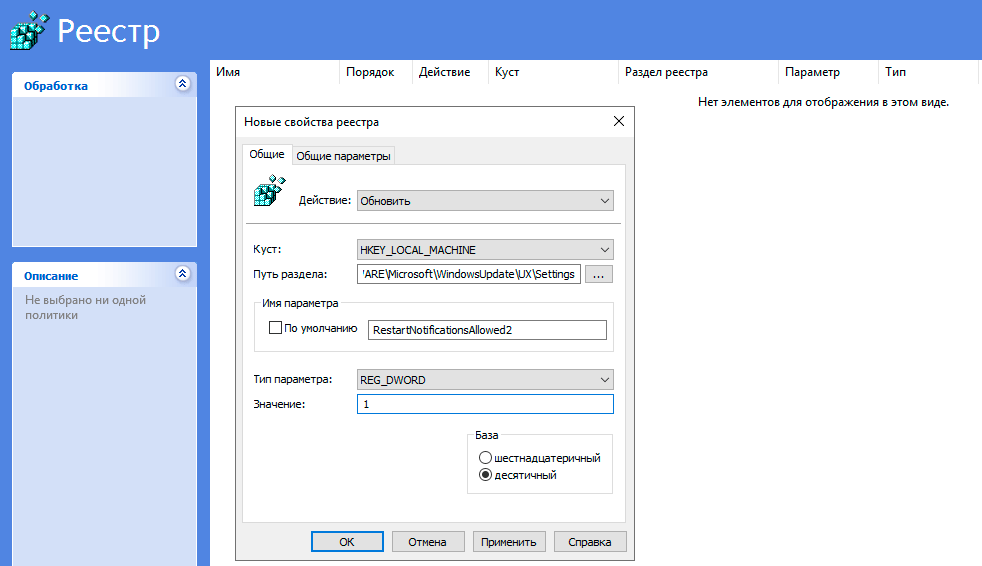Click the Описание panel title
982x566 pixels.
click(51, 276)
